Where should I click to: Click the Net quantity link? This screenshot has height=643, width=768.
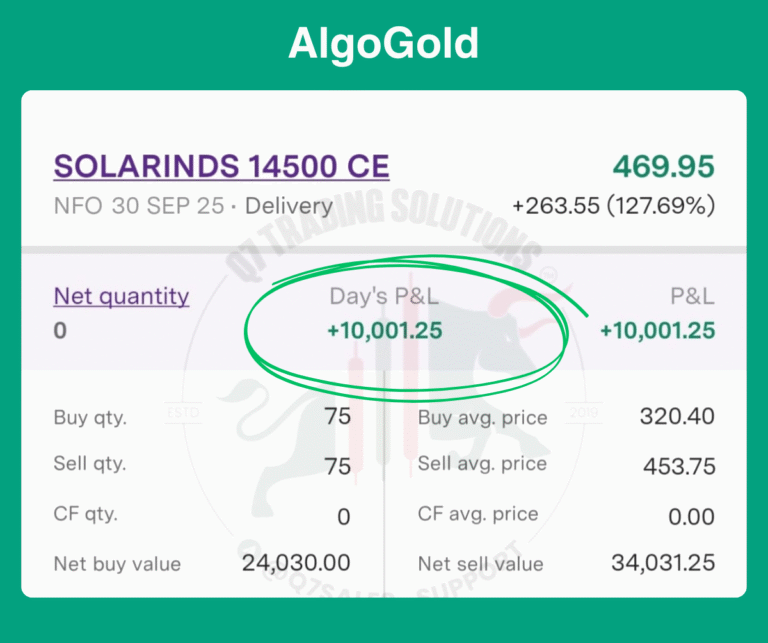coord(121,296)
